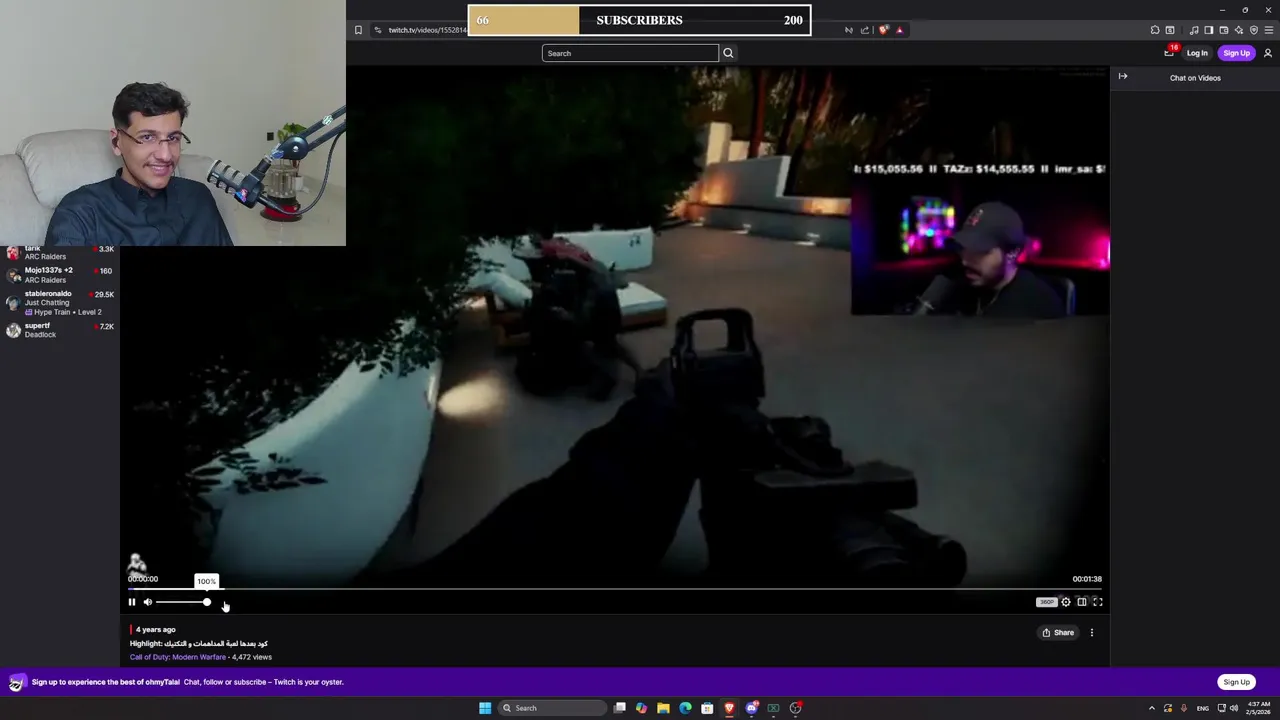
Task: Open the video settings gear
Action: [1066, 602]
